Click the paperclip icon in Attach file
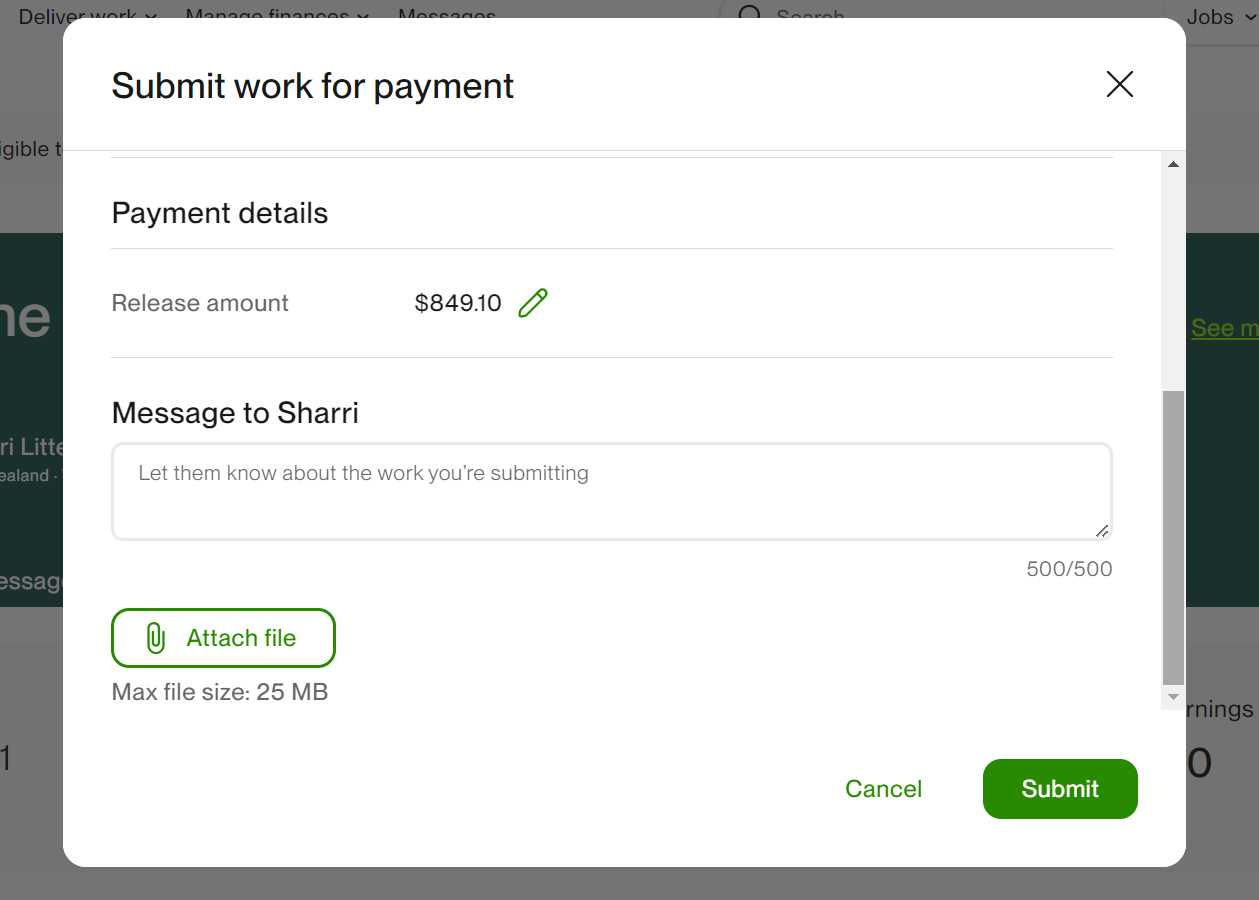 click(155, 638)
